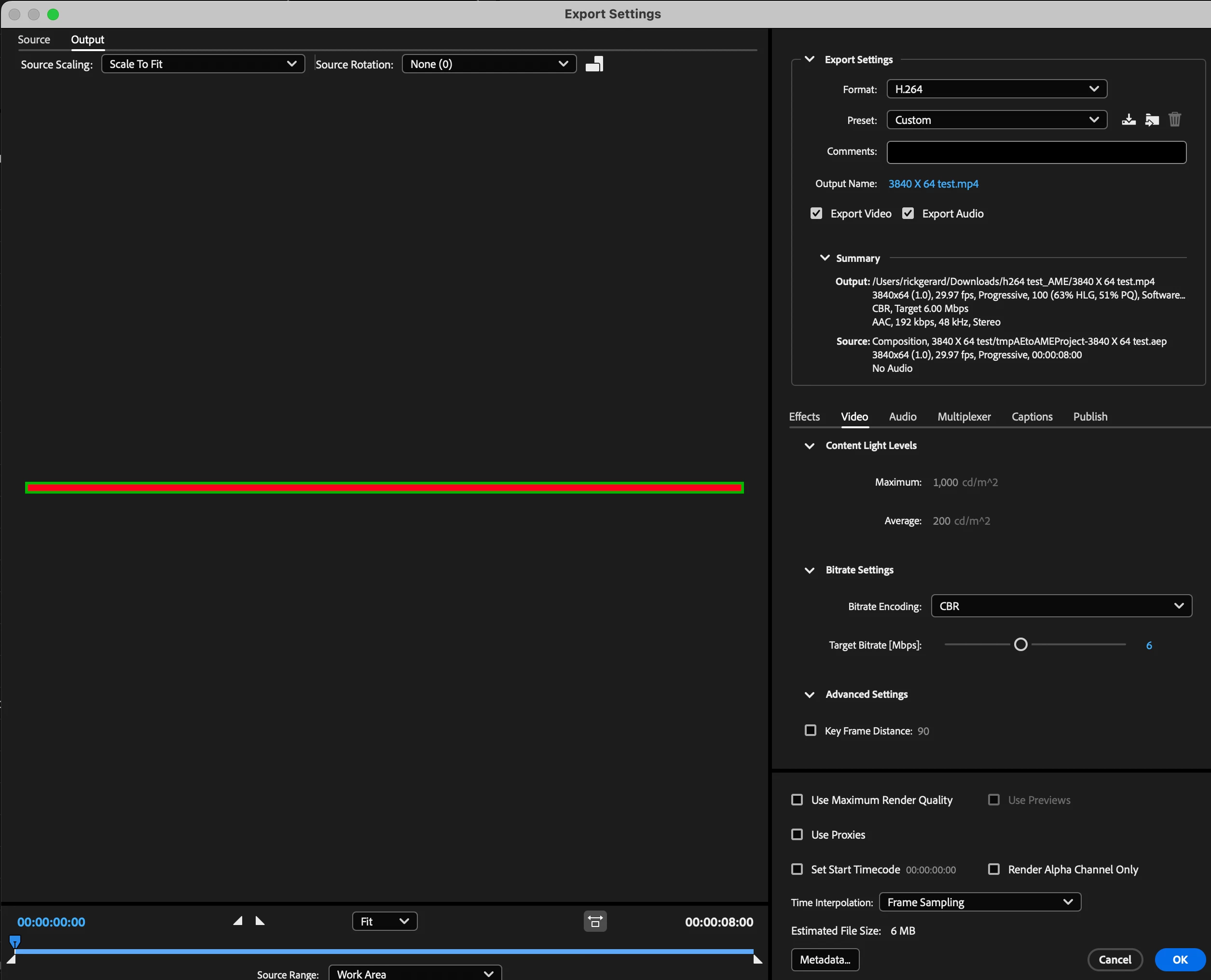This screenshot has height=980, width=1211.
Task: Uncheck the Export Audio checkbox
Action: (908, 213)
